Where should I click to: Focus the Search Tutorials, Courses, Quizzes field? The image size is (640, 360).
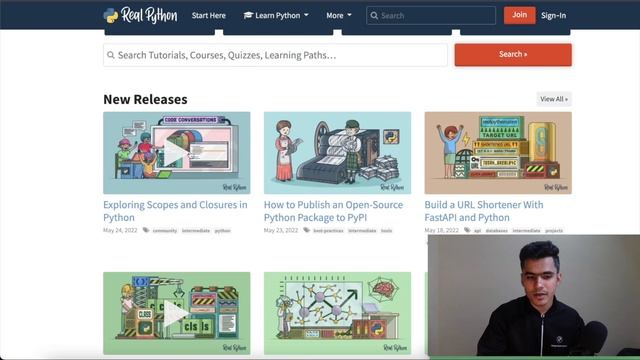click(275, 55)
